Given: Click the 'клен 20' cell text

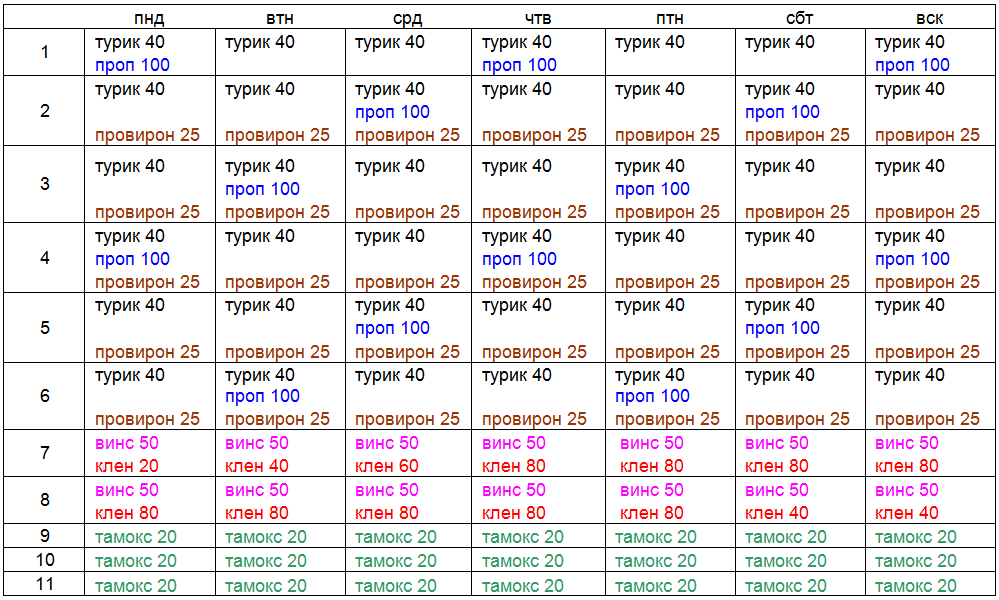Looking at the screenshot, I should [127, 465].
